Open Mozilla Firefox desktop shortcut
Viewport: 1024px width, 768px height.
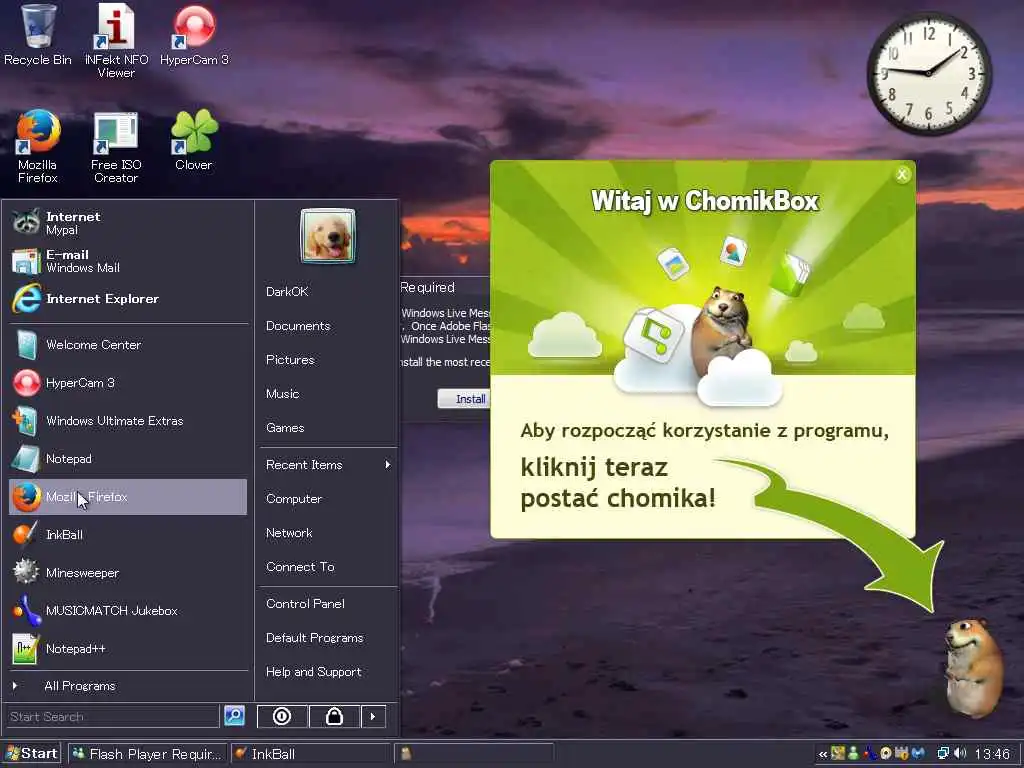(x=38, y=146)
